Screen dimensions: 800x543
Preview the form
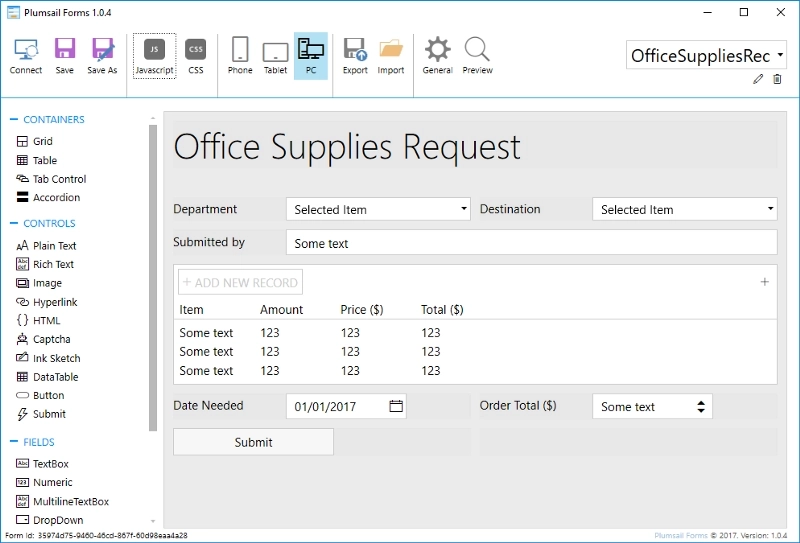click(x=478, y=56)
